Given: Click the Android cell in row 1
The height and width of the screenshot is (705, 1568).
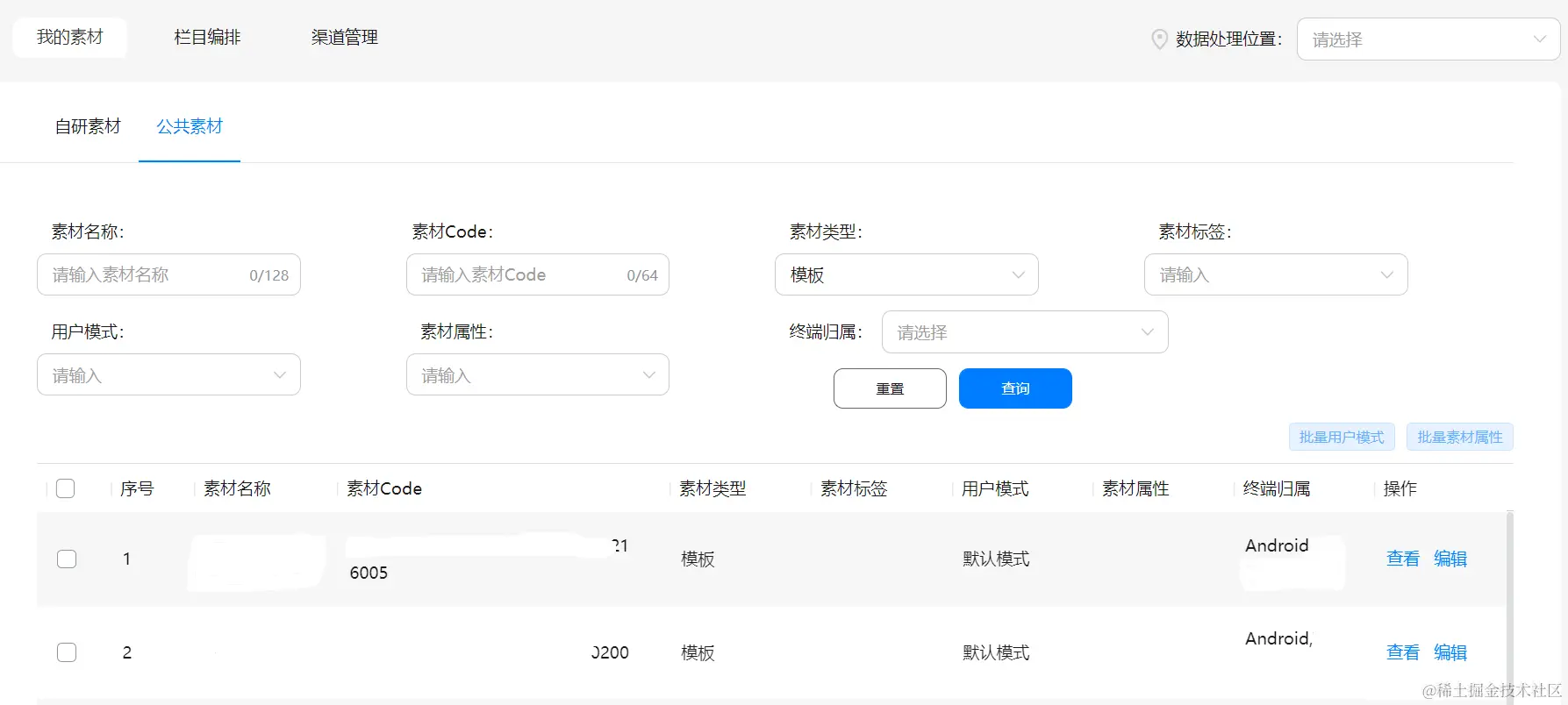Looking at the screenshot, I should pyautogui.click(x=1277, y=545).
